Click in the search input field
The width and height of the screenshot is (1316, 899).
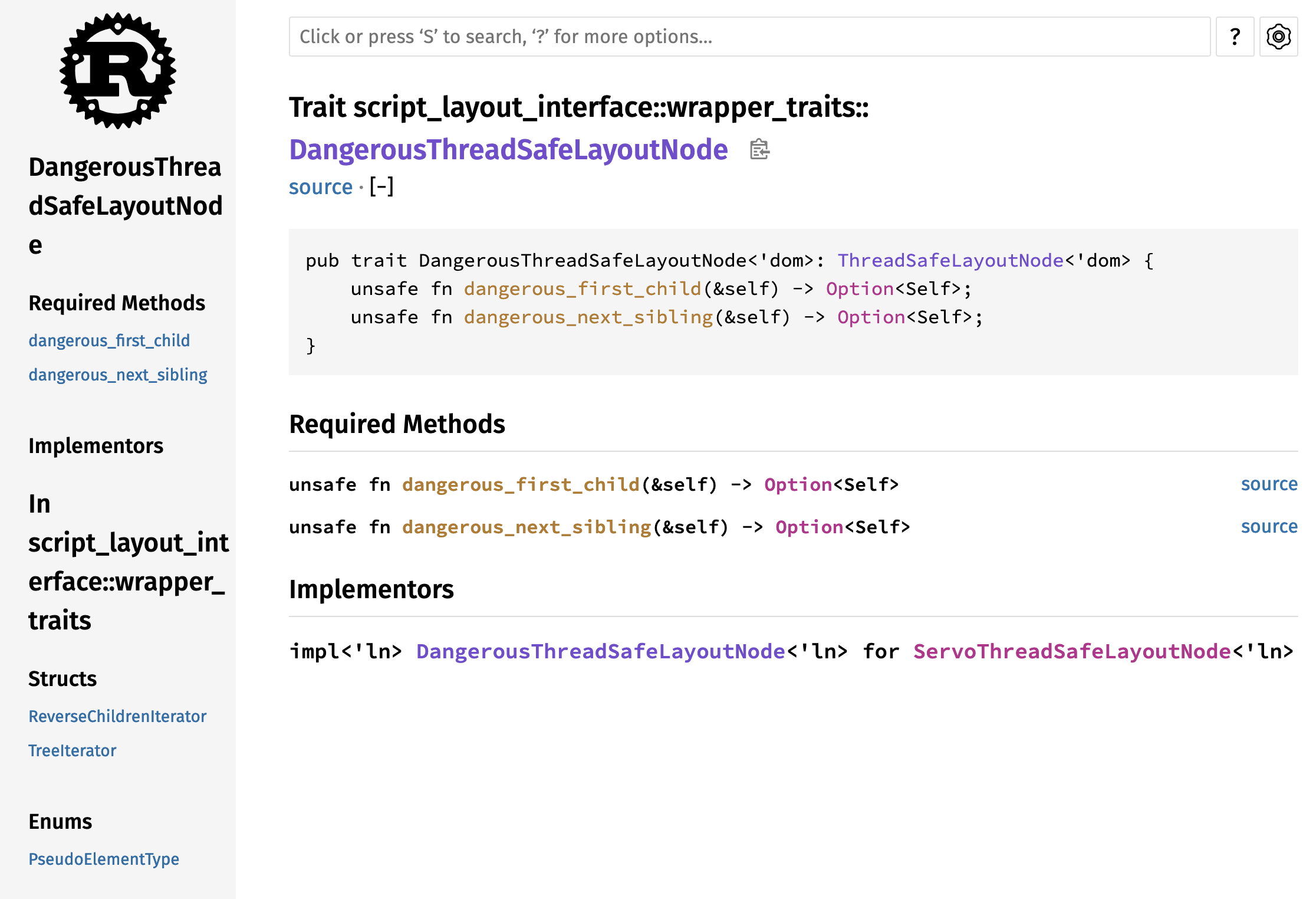point(749,37)
